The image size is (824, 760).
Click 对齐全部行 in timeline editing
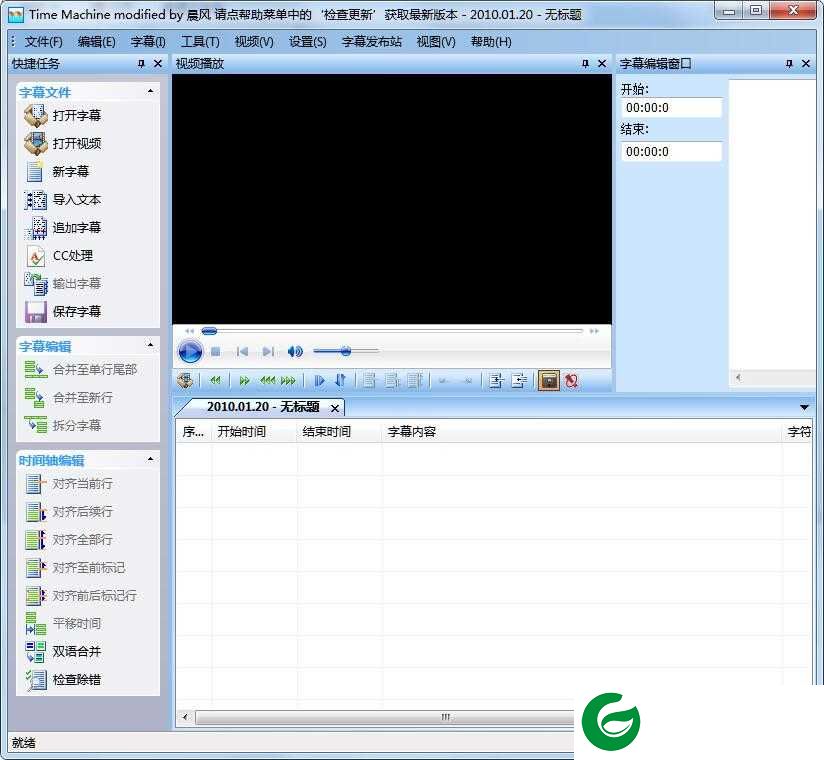(68, 540)
